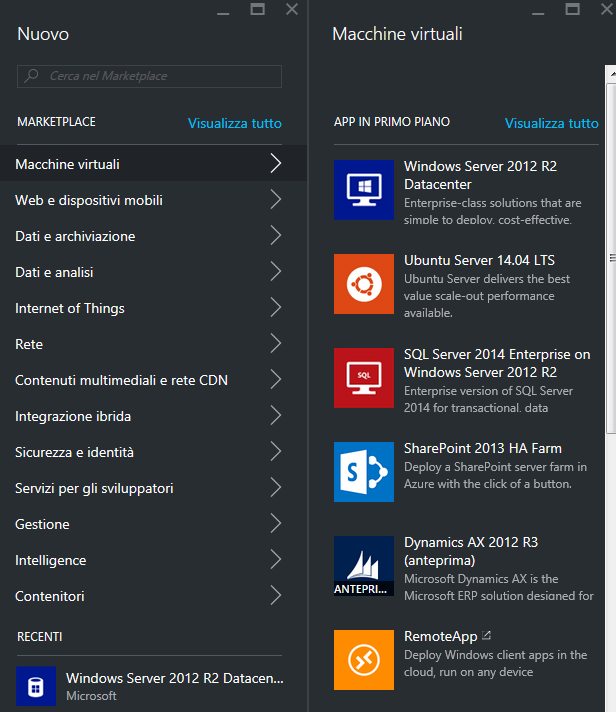Click the red SQL Server 2014 icon
The width and height of the screenshot is (616, 712).
(x=363, y=377)
